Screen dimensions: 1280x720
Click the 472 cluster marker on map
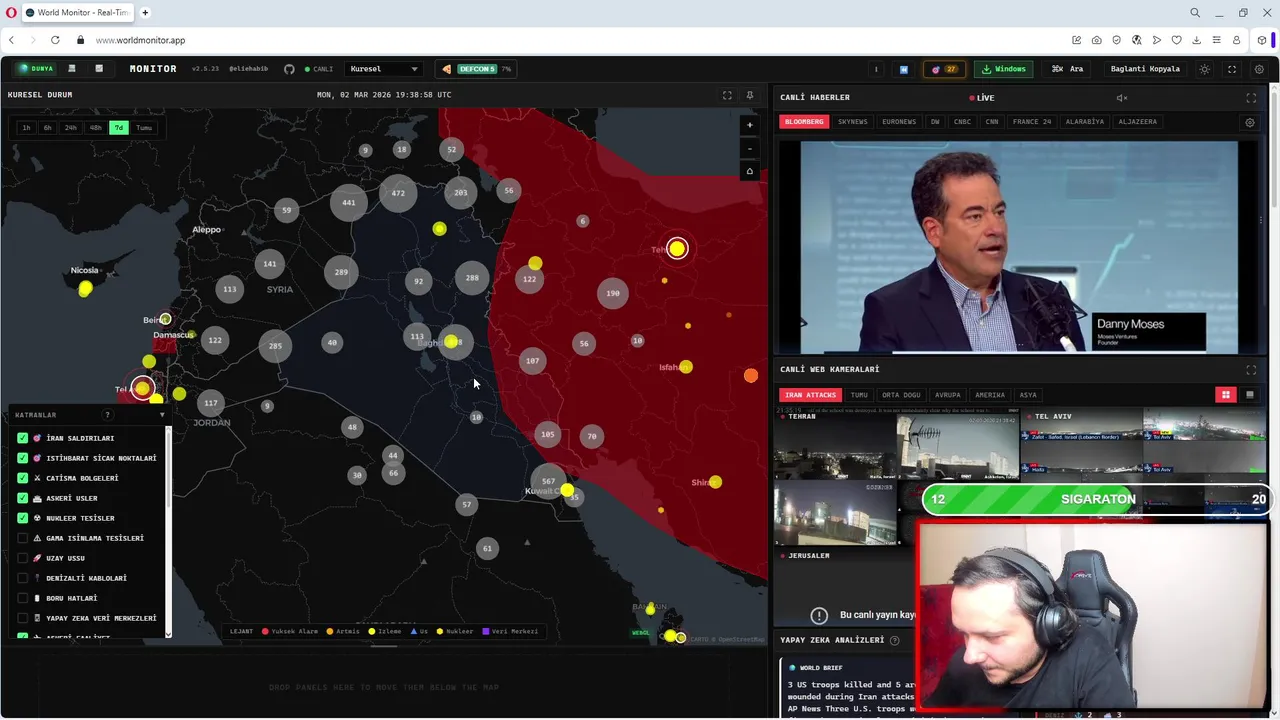[x=398, y=193]
